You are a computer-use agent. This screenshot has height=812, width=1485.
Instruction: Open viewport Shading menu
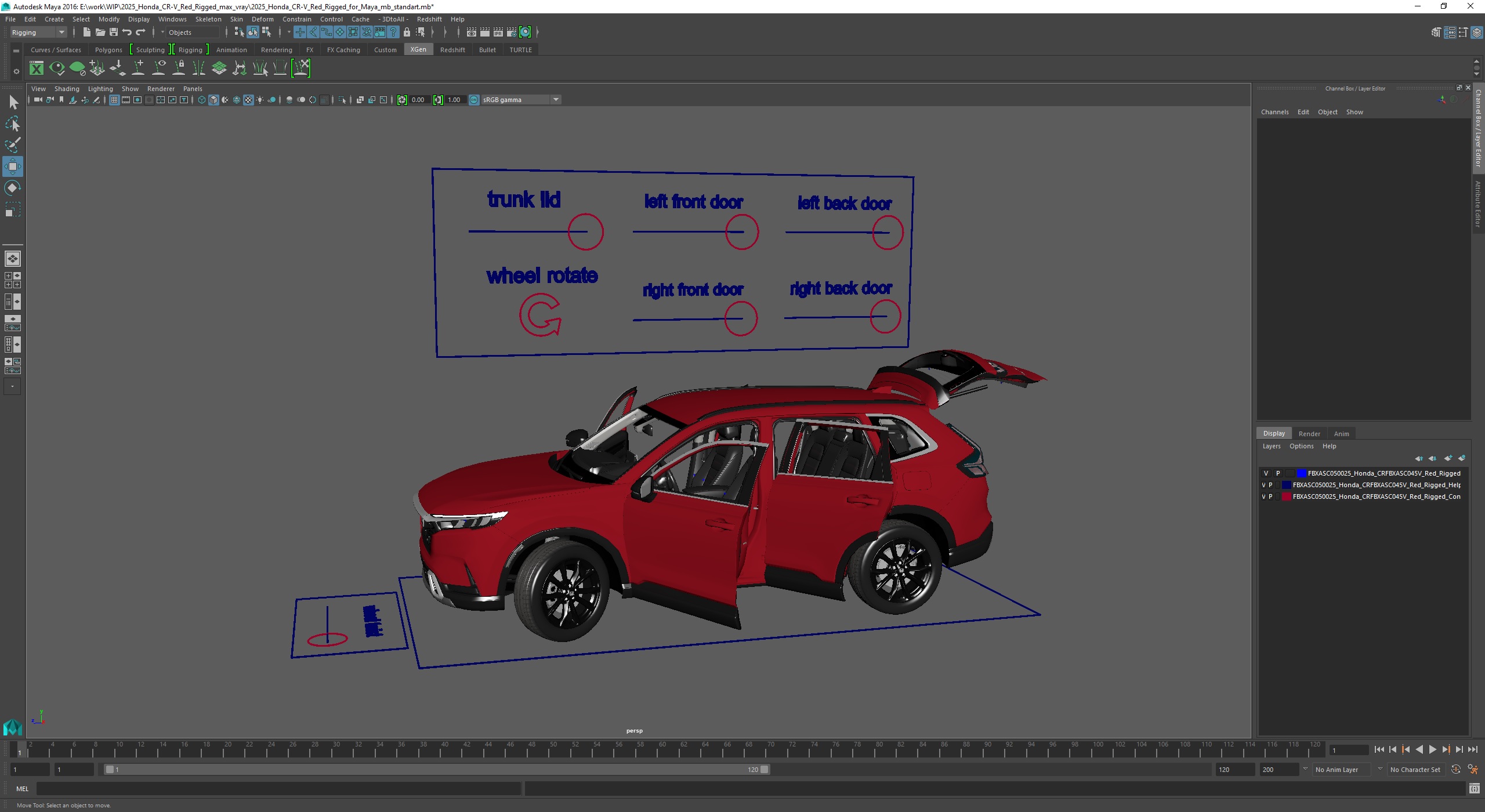coord(67,89)
